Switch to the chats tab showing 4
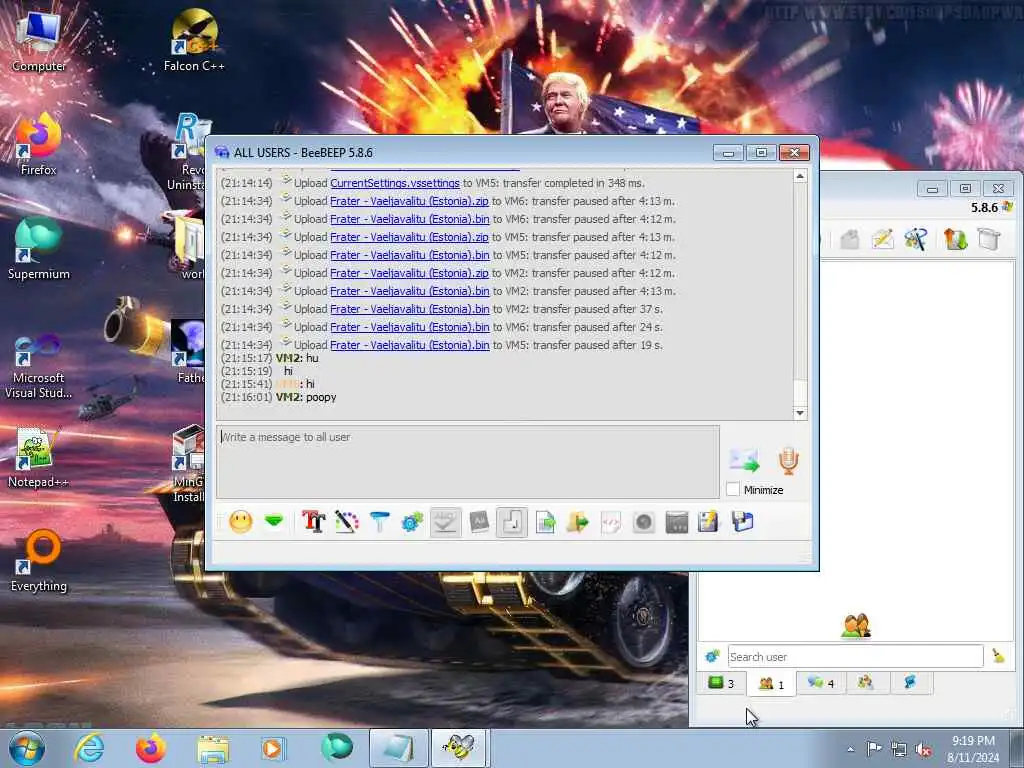Viewport: 1024px width, 768px height. [x=821, y=683]
